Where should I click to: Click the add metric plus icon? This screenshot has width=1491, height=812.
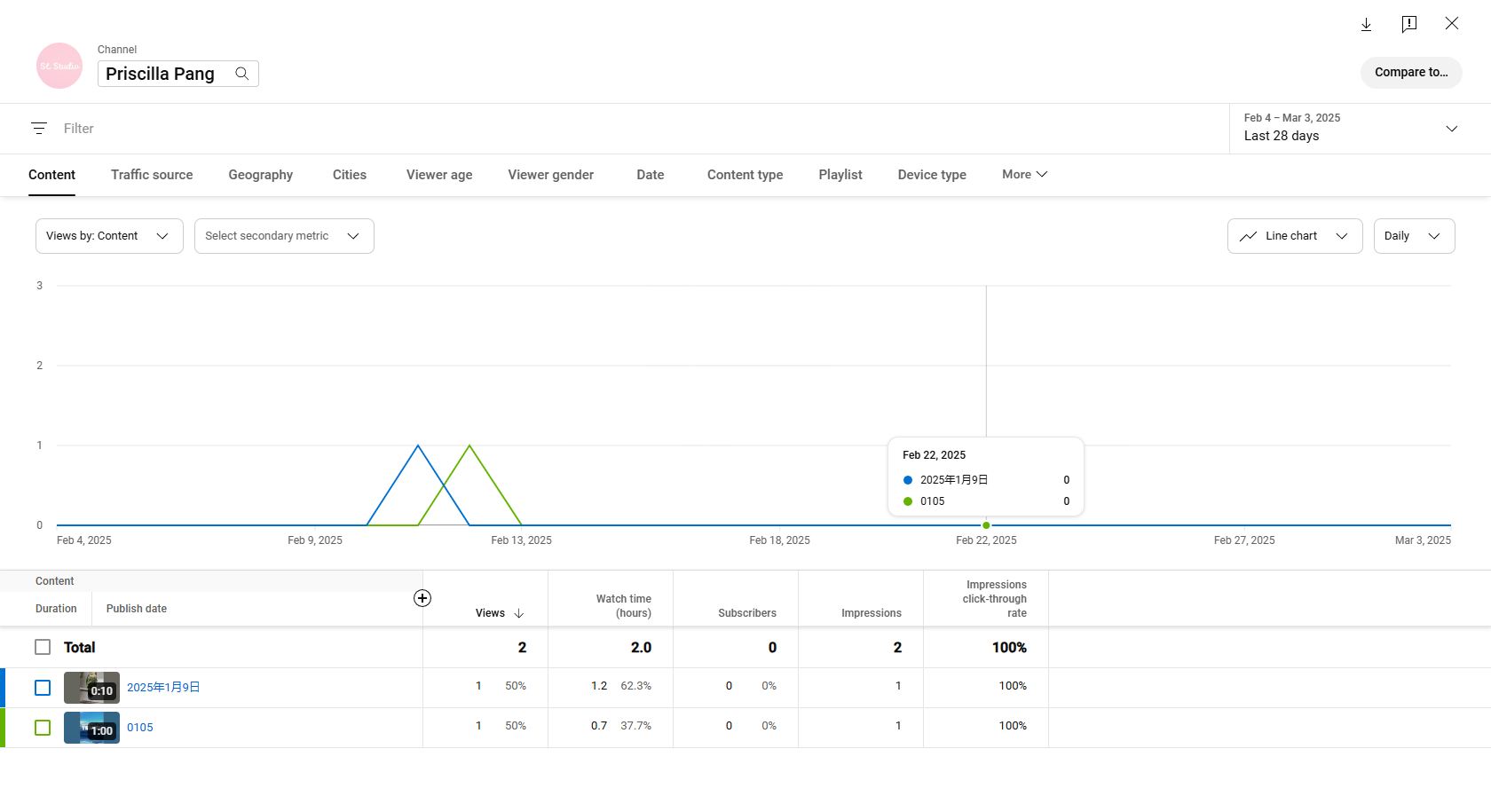pyautogui.click(x=422, y=598)
